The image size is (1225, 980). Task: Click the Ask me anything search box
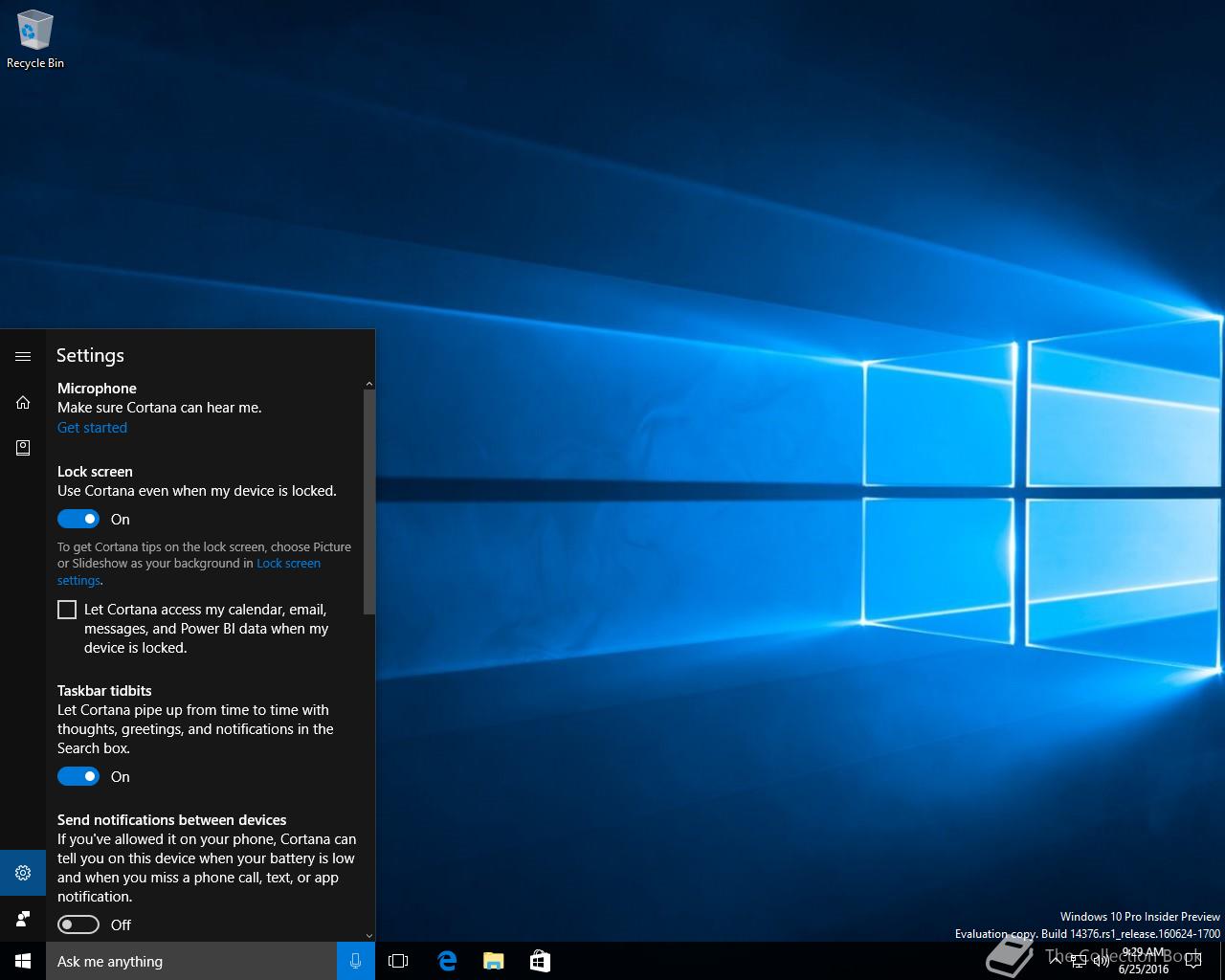(x=191, y=961)
